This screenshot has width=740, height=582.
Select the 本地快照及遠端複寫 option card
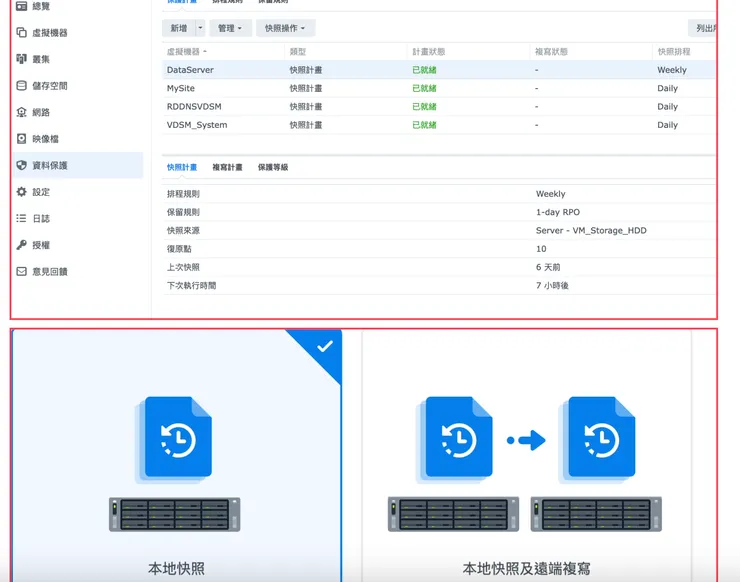click(x=526, y=456)
